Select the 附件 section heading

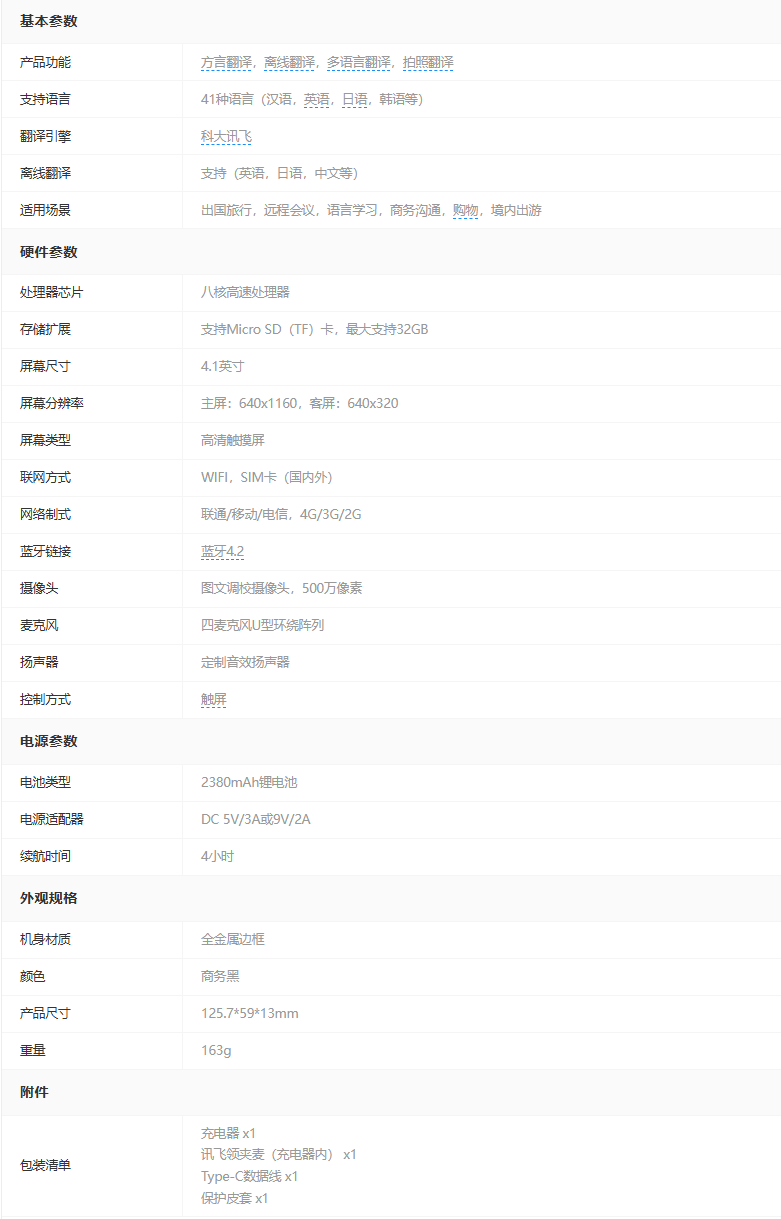tap(34, 1092)
